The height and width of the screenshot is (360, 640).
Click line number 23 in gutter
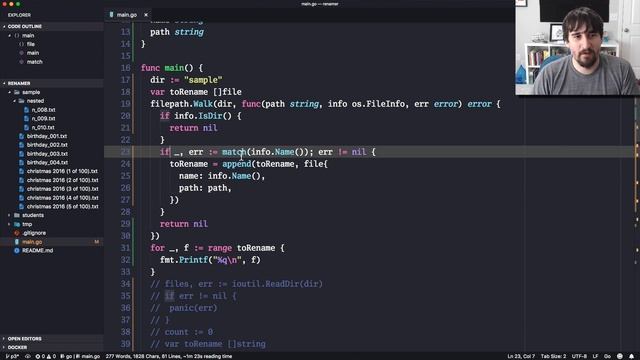pyautogui.click(x=125, y=152)
